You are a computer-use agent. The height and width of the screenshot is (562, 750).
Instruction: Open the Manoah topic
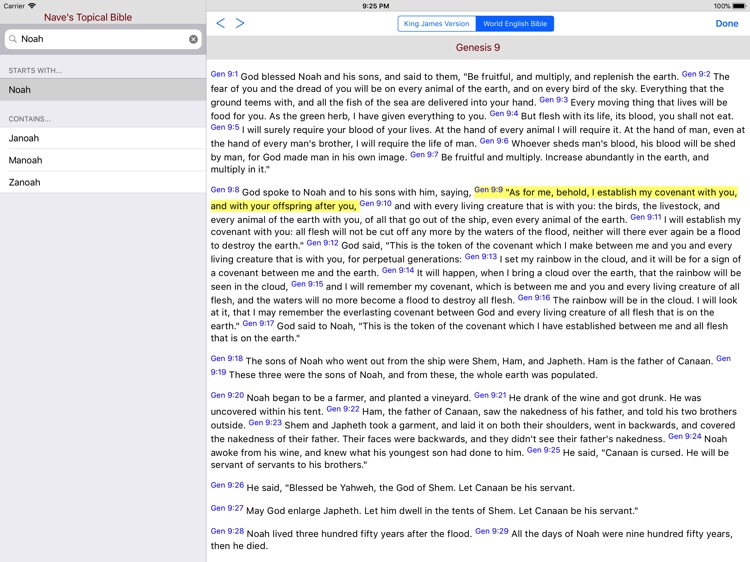(x=103, y=160)
